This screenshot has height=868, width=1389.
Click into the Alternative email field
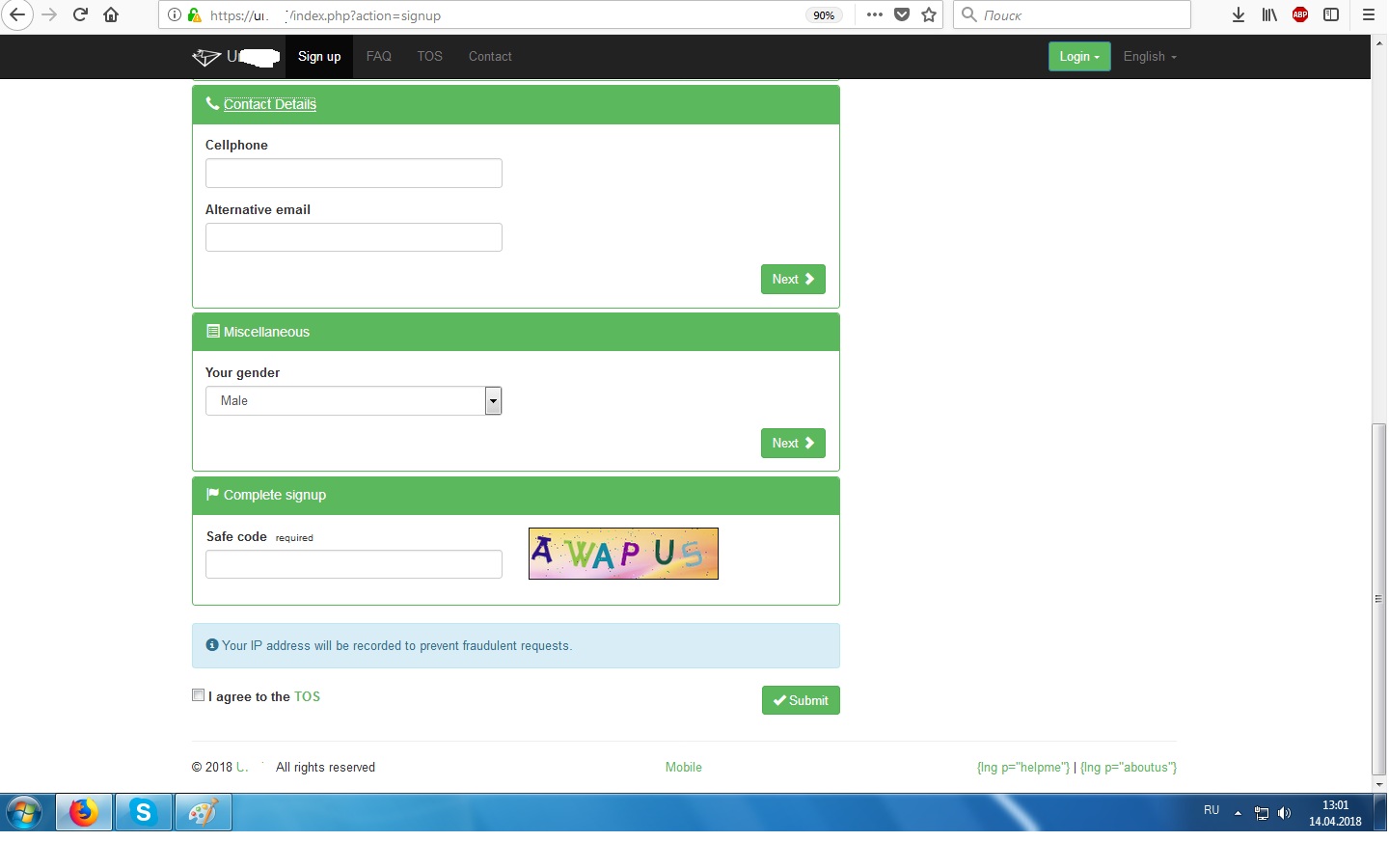354,237
